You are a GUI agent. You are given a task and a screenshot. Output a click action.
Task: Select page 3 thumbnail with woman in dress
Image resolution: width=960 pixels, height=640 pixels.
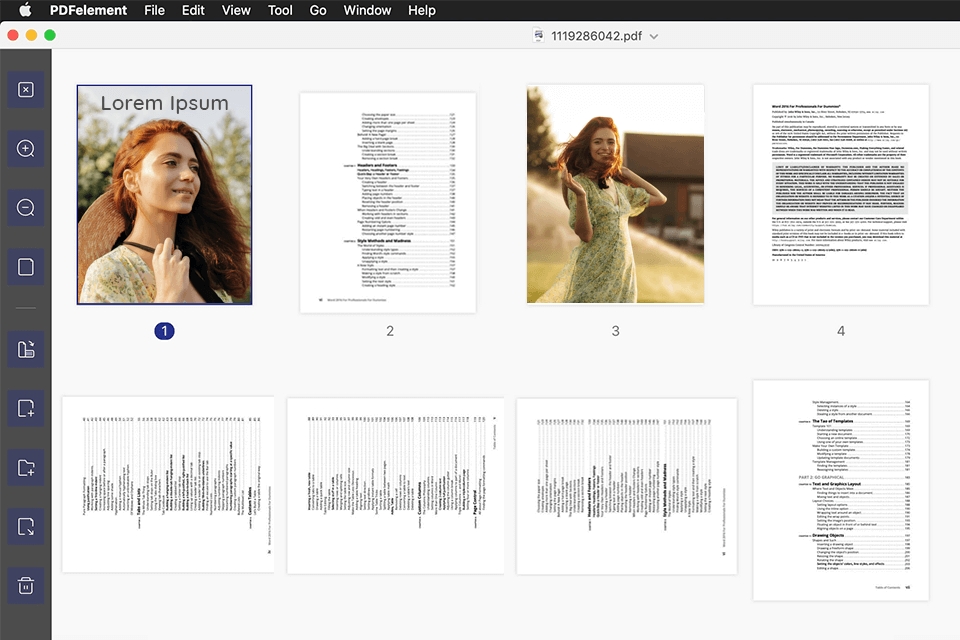pos(615,194)
